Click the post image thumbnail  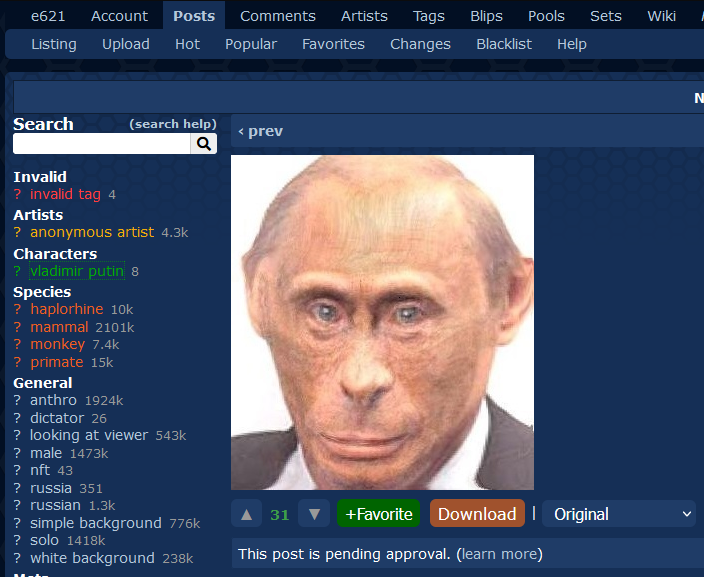(382, 322)
